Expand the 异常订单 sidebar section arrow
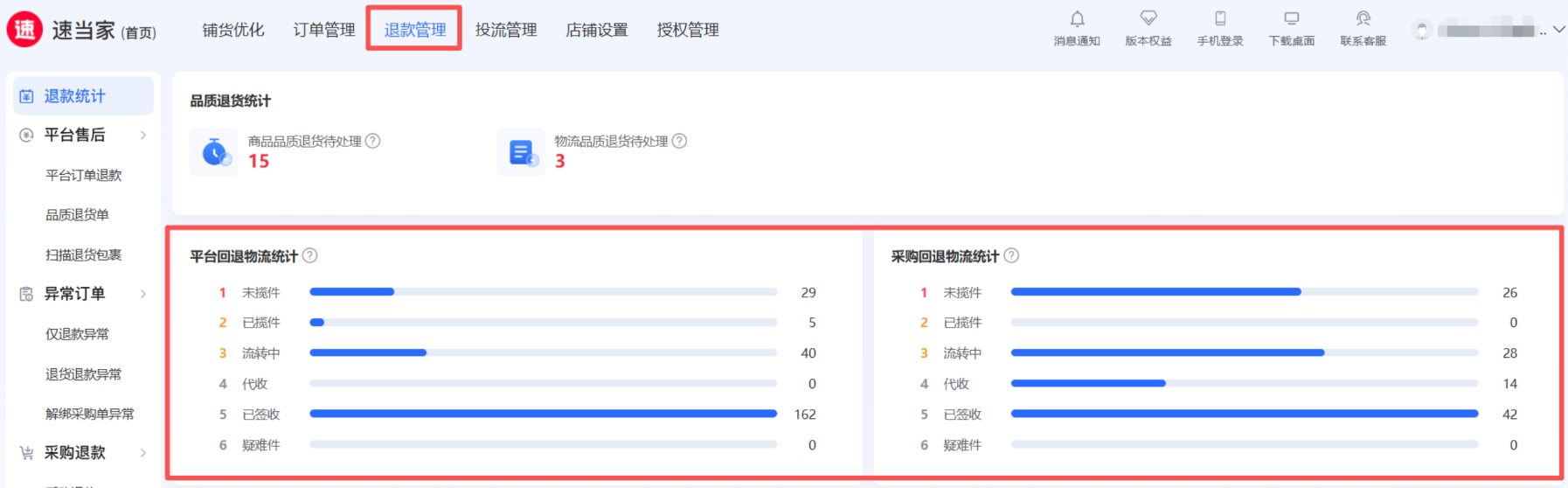 click(143, 294)
